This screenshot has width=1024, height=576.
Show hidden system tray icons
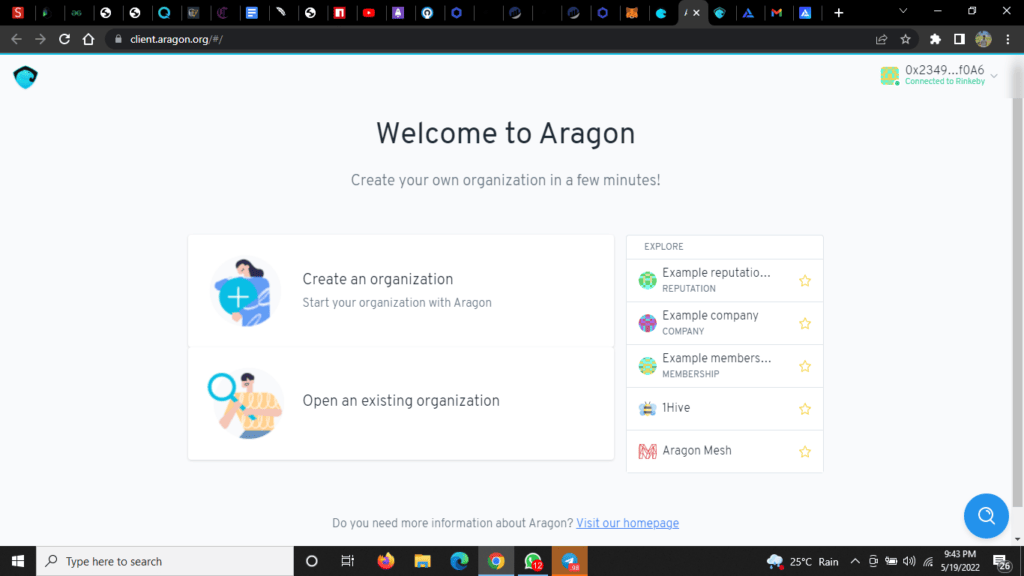pos(854,561)
